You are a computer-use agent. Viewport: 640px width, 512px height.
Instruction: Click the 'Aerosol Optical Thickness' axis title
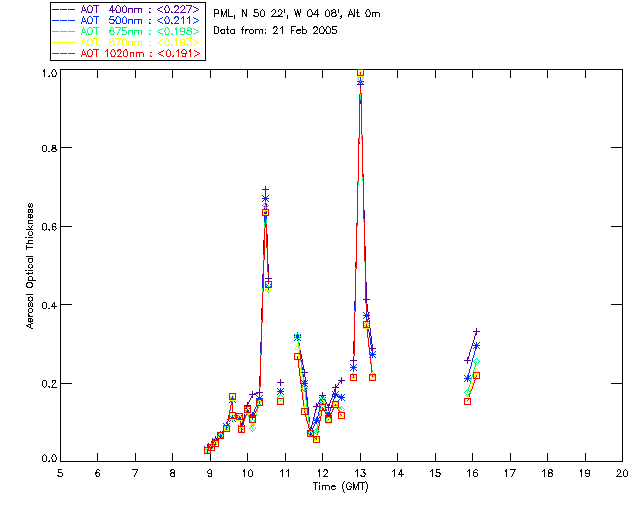tap(30, 266)
